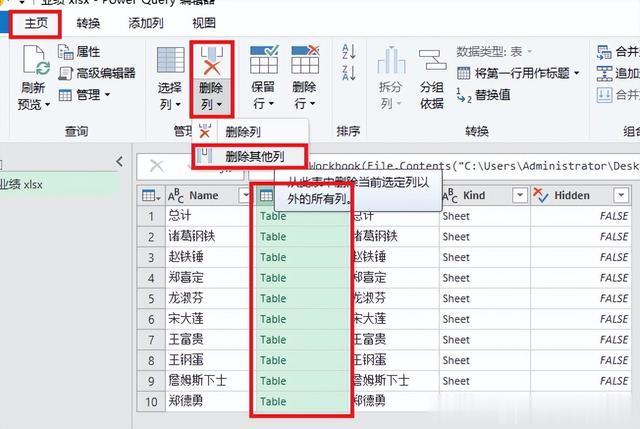This screenshot has width=640, height=429.
Task: Sort ascending with the A-Z icon
Action: 349,51
